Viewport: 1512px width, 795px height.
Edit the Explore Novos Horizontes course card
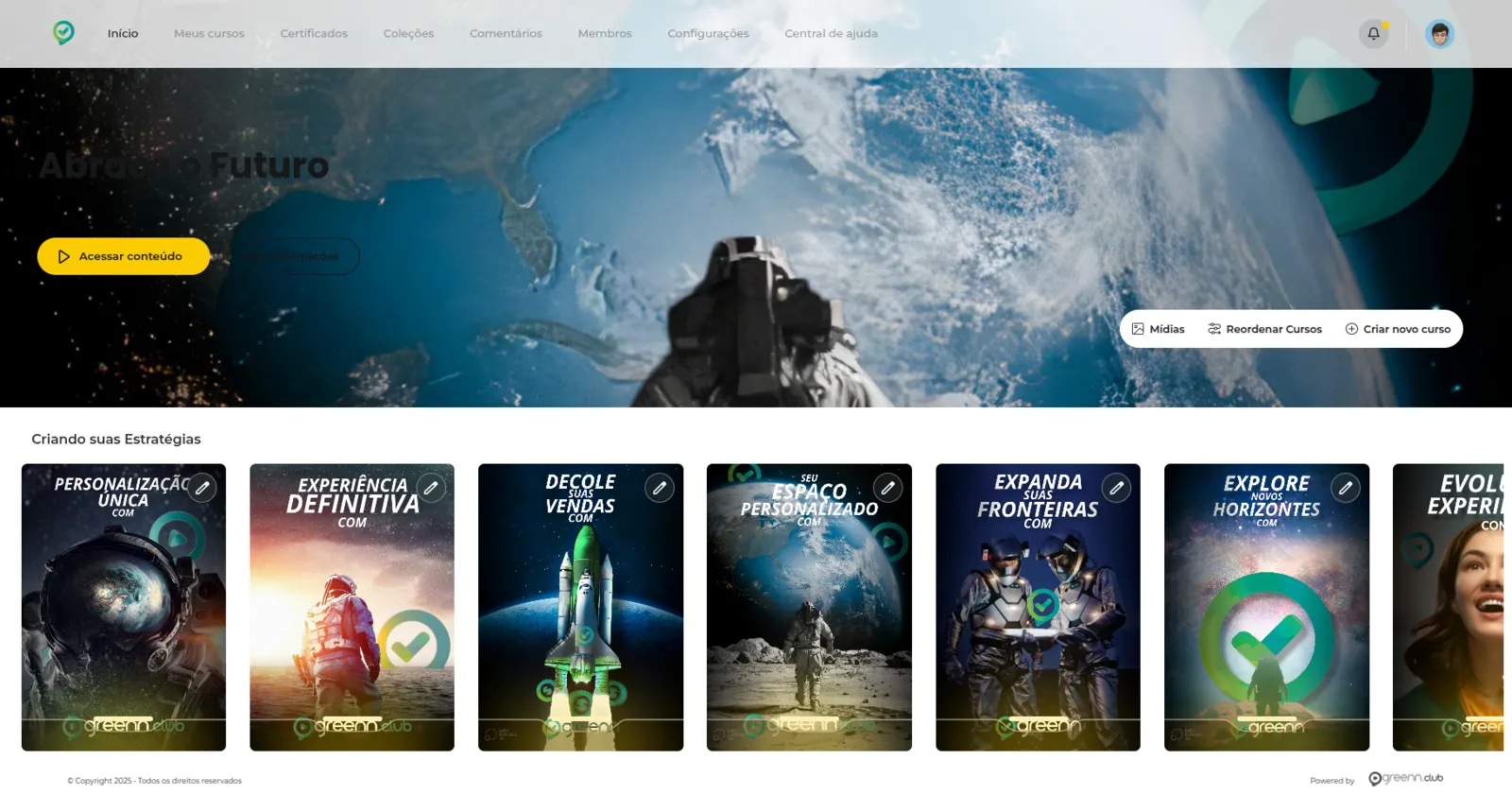(1346, 488)
